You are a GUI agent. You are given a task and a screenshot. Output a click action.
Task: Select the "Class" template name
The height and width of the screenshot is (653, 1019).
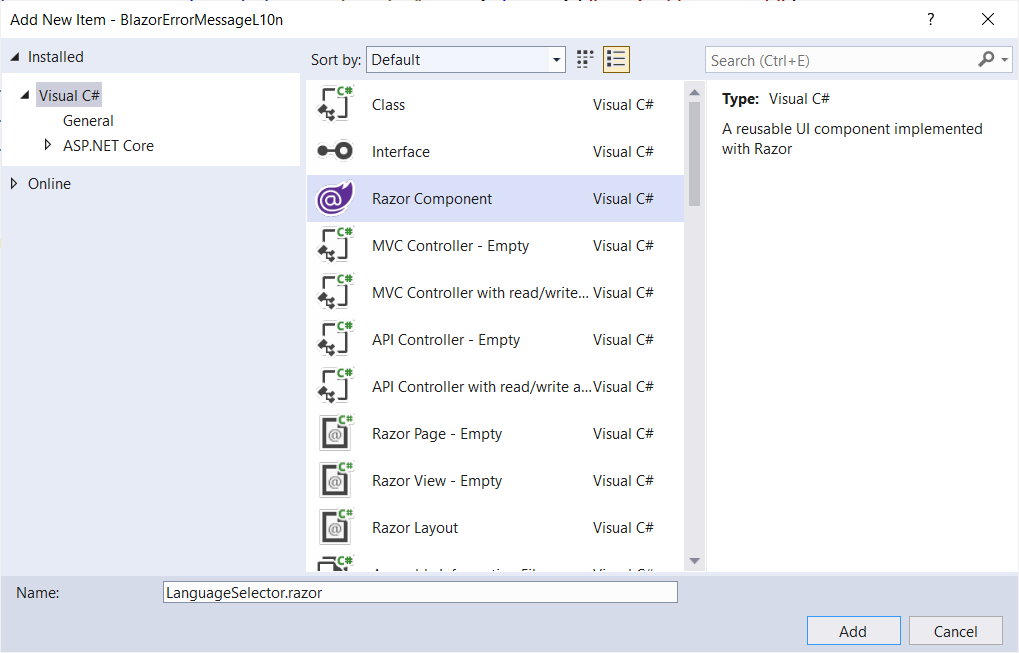click(389, 105)
